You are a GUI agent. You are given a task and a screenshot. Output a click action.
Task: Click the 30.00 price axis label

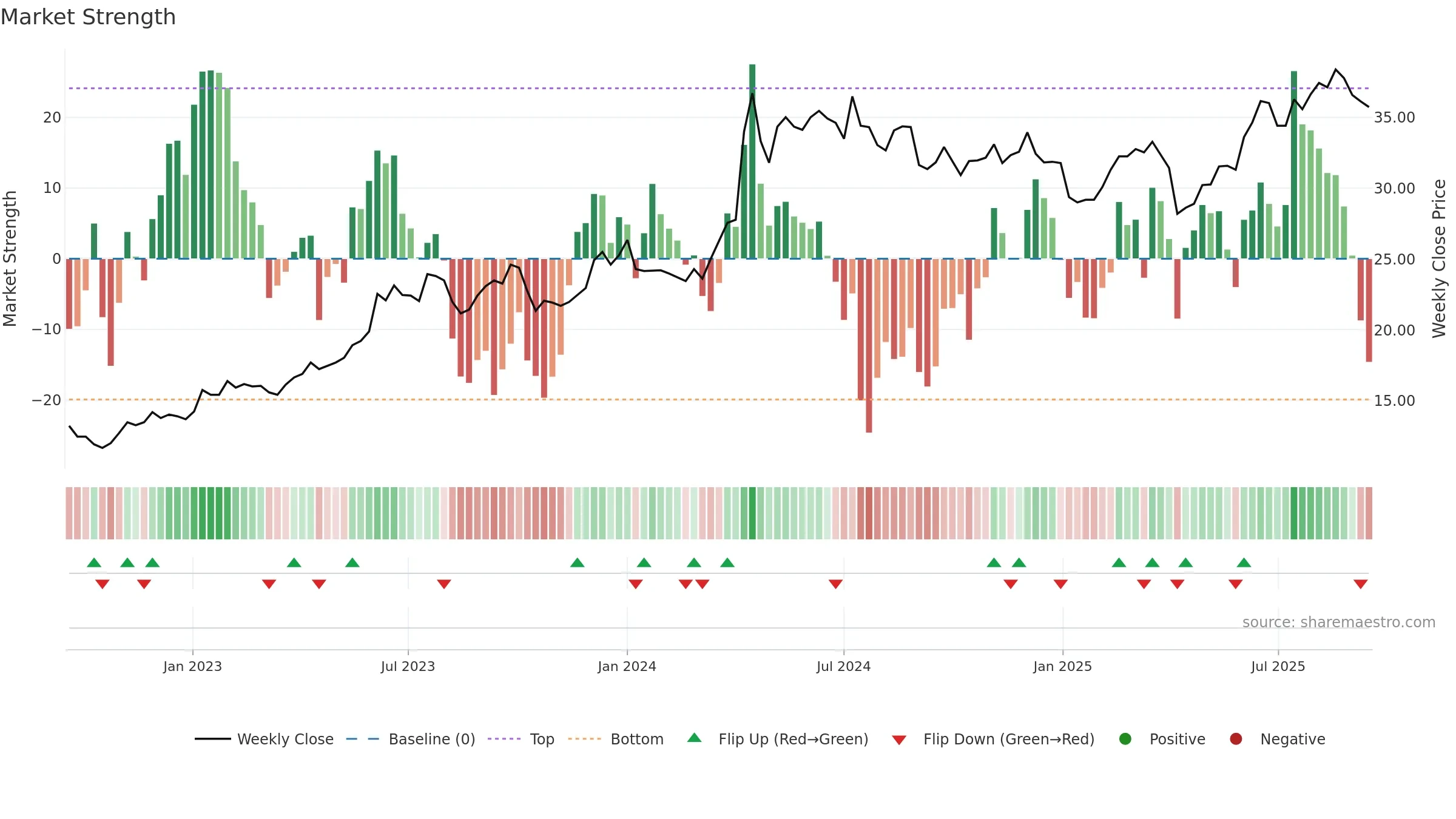tap(1394, 189)
